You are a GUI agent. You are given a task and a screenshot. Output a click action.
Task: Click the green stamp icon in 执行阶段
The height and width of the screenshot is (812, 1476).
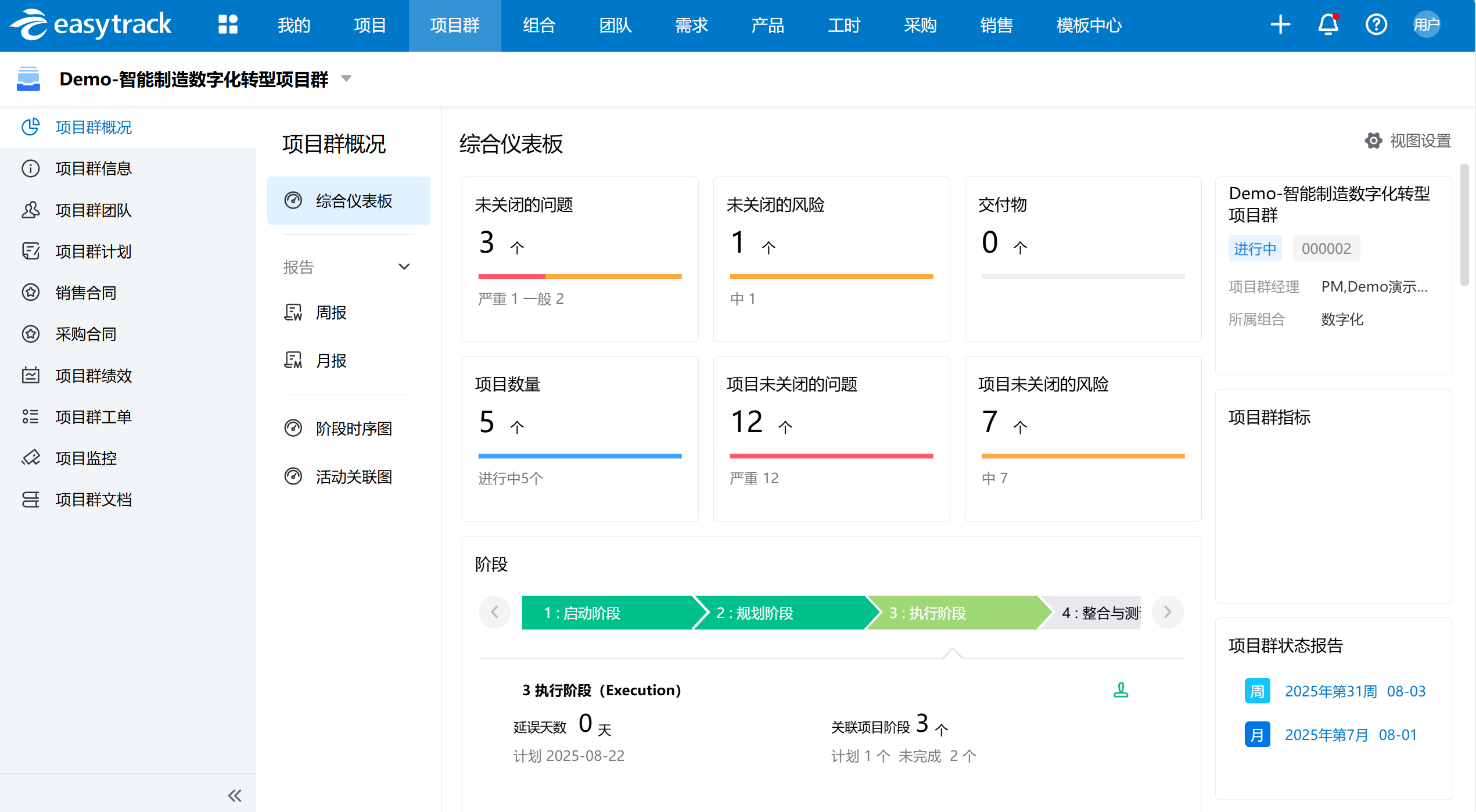point(1121,690)
